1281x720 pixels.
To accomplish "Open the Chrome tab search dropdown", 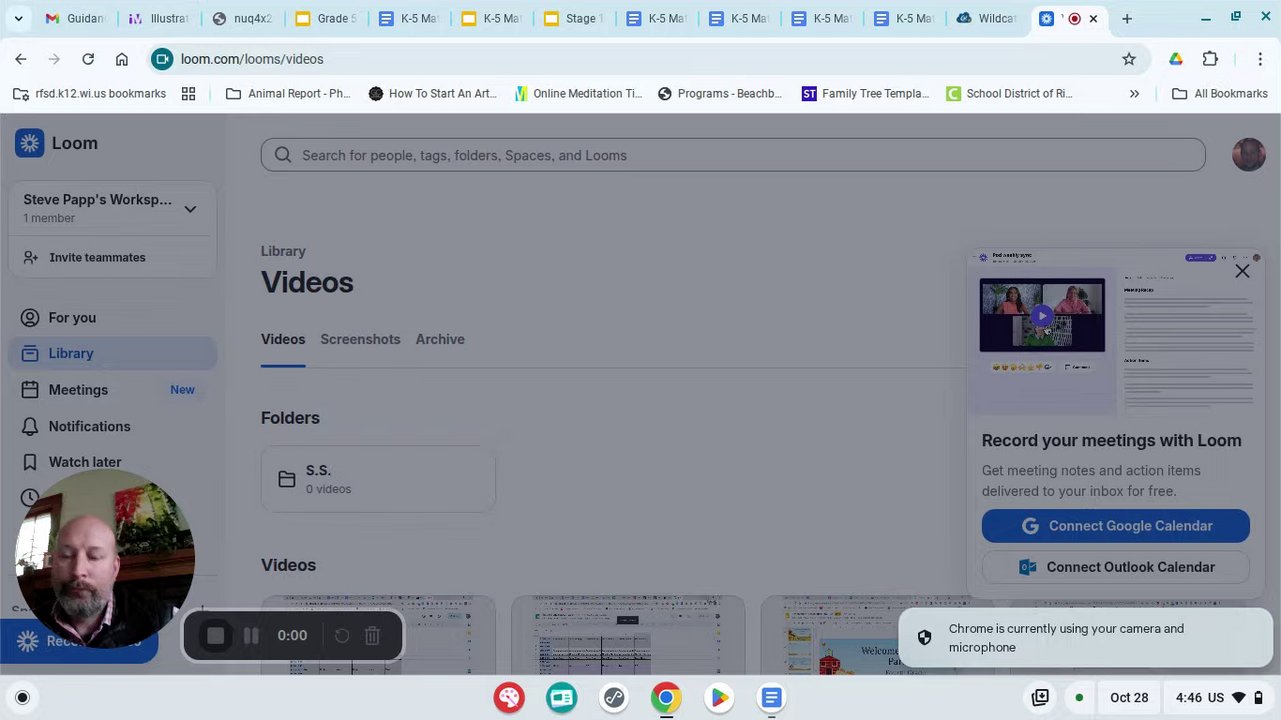I will (18, 19).
